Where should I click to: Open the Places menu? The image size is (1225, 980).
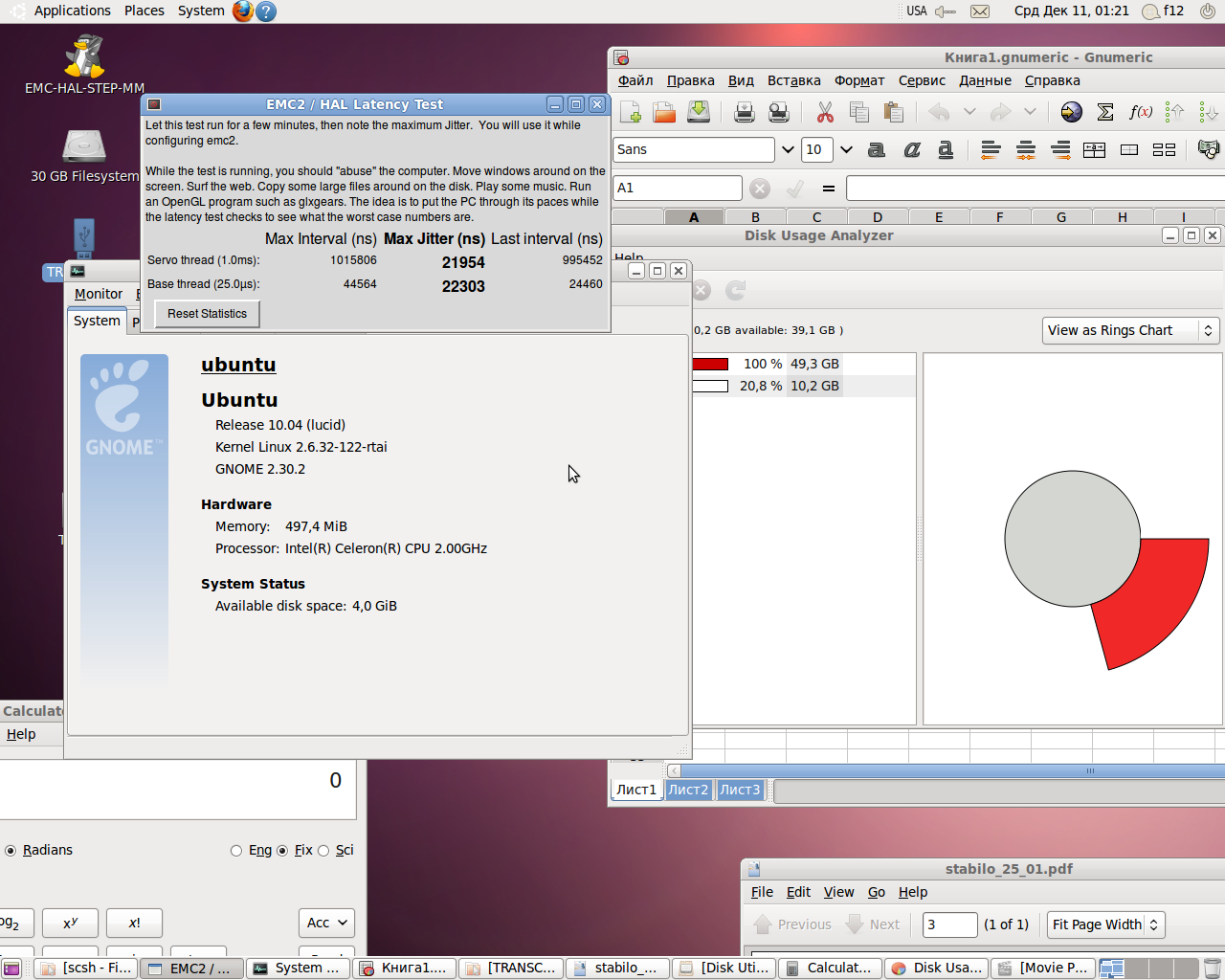[x=145, y=11]
